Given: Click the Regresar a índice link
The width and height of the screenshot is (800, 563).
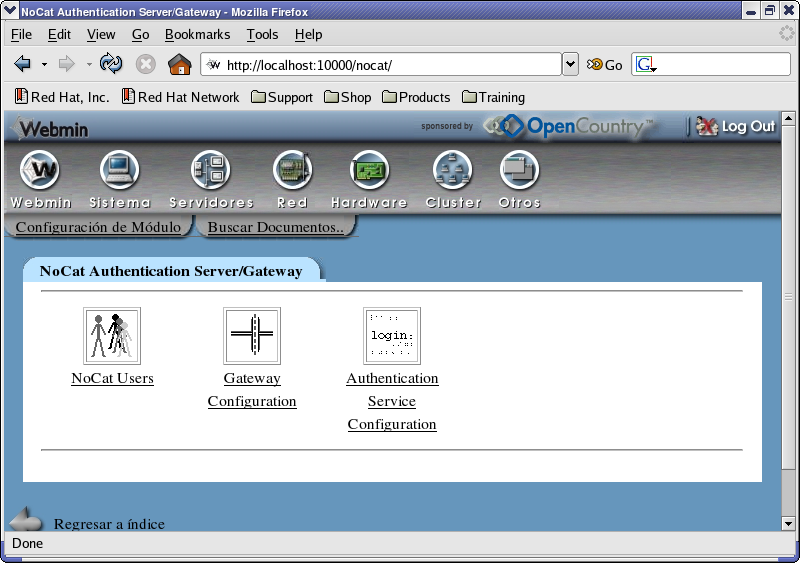Looking at the screenshot, I should pos(109,524).
